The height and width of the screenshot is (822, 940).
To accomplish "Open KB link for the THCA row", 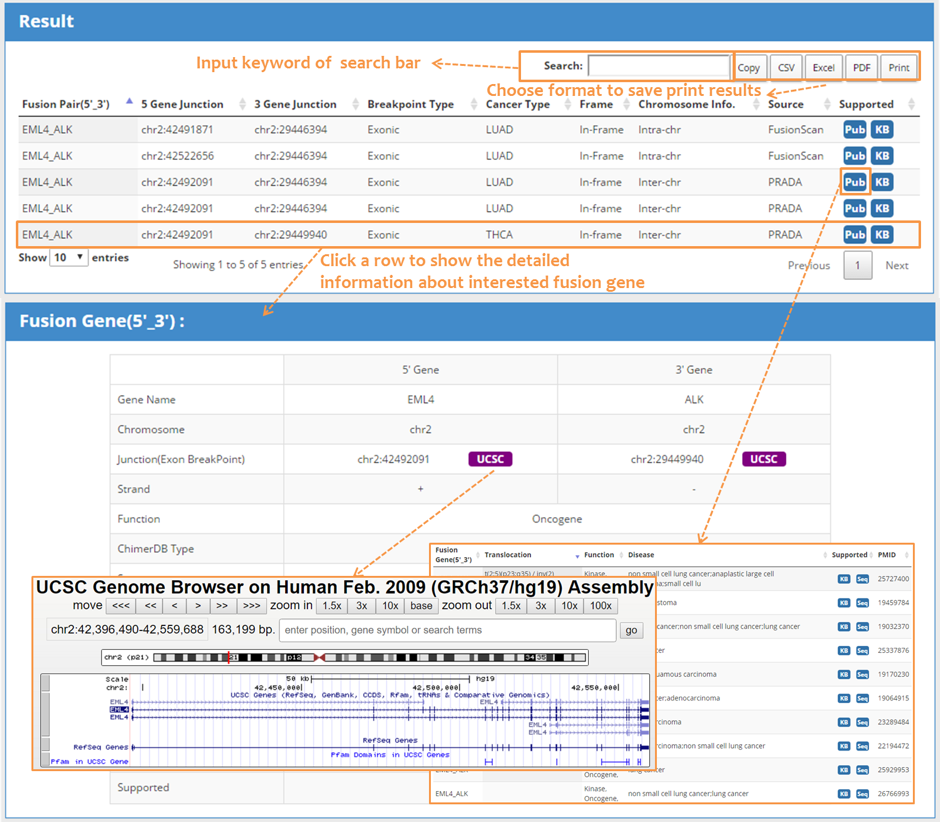I will tap(882, 234).
